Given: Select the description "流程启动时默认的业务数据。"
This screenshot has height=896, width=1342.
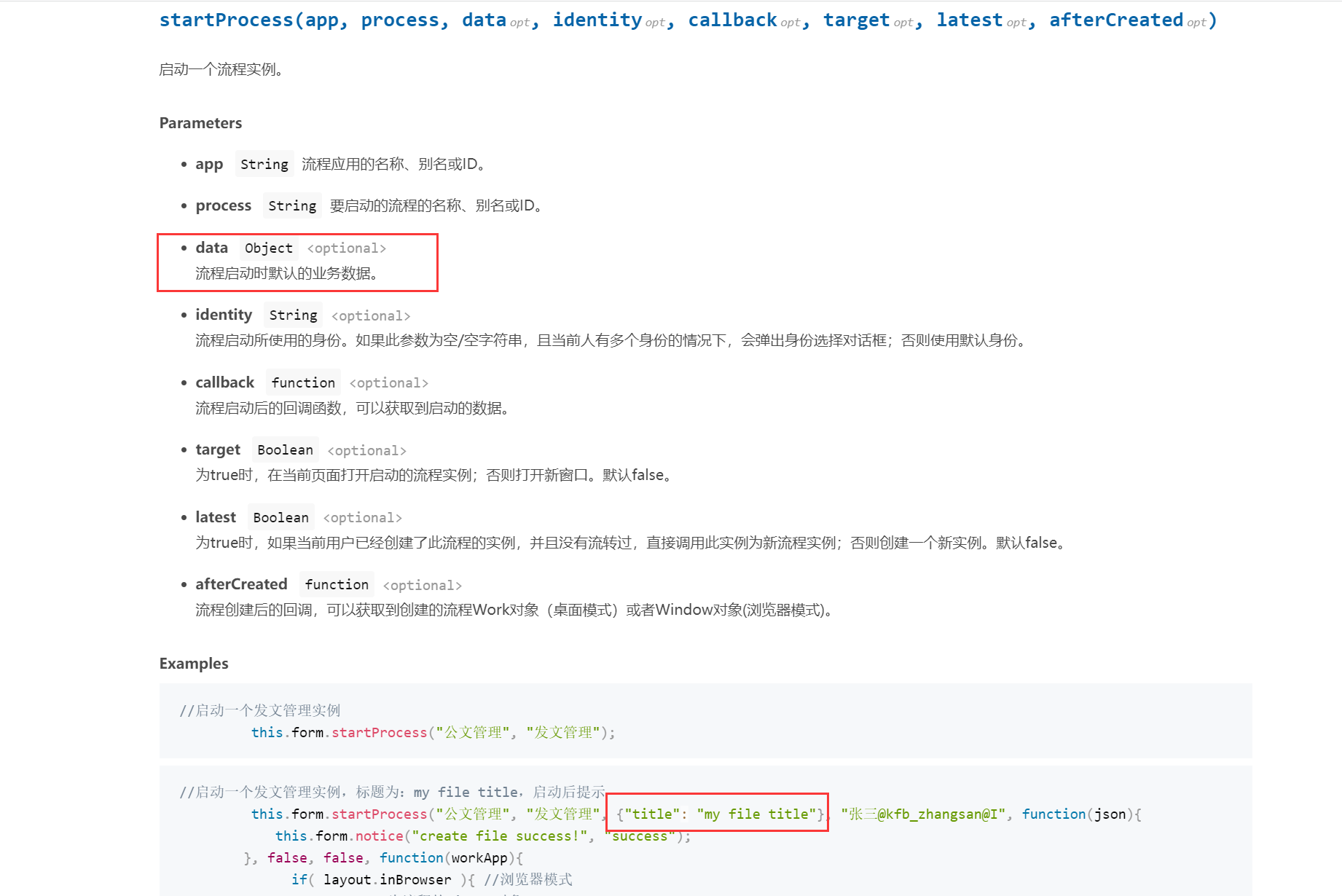Looking at the screenshot, I should (x=287, y=274).
